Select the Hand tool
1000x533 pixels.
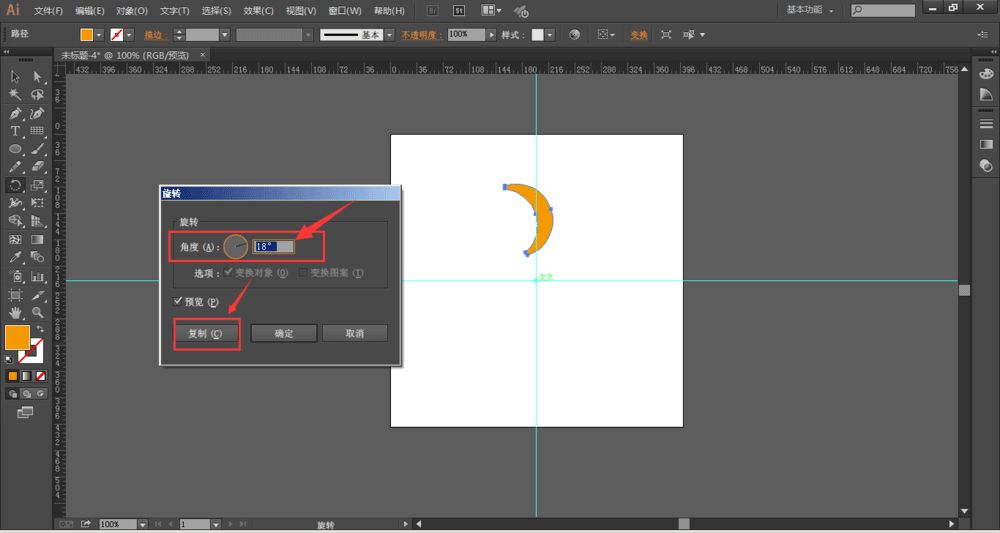tap(16, 312)
